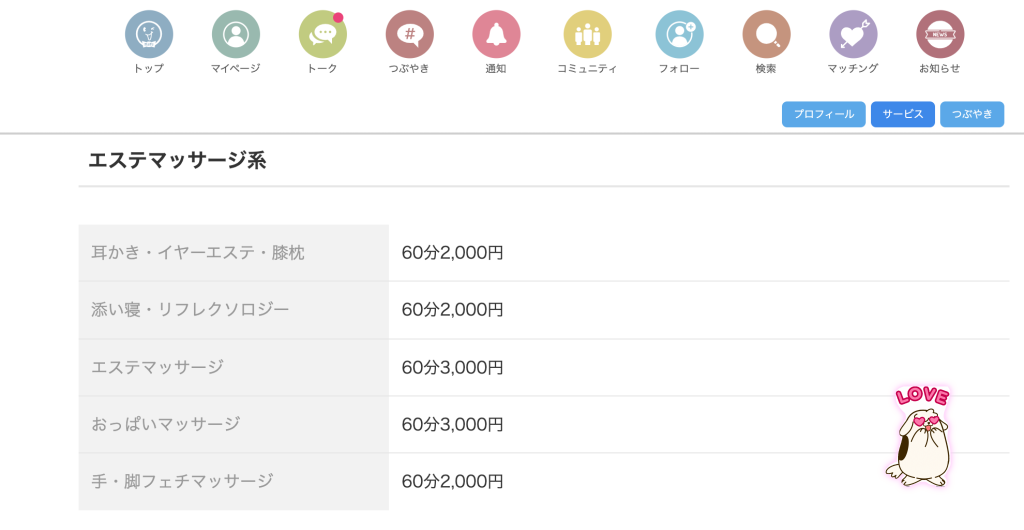
Task: Open the お知らせ news icon
Action: pos(940,35)
